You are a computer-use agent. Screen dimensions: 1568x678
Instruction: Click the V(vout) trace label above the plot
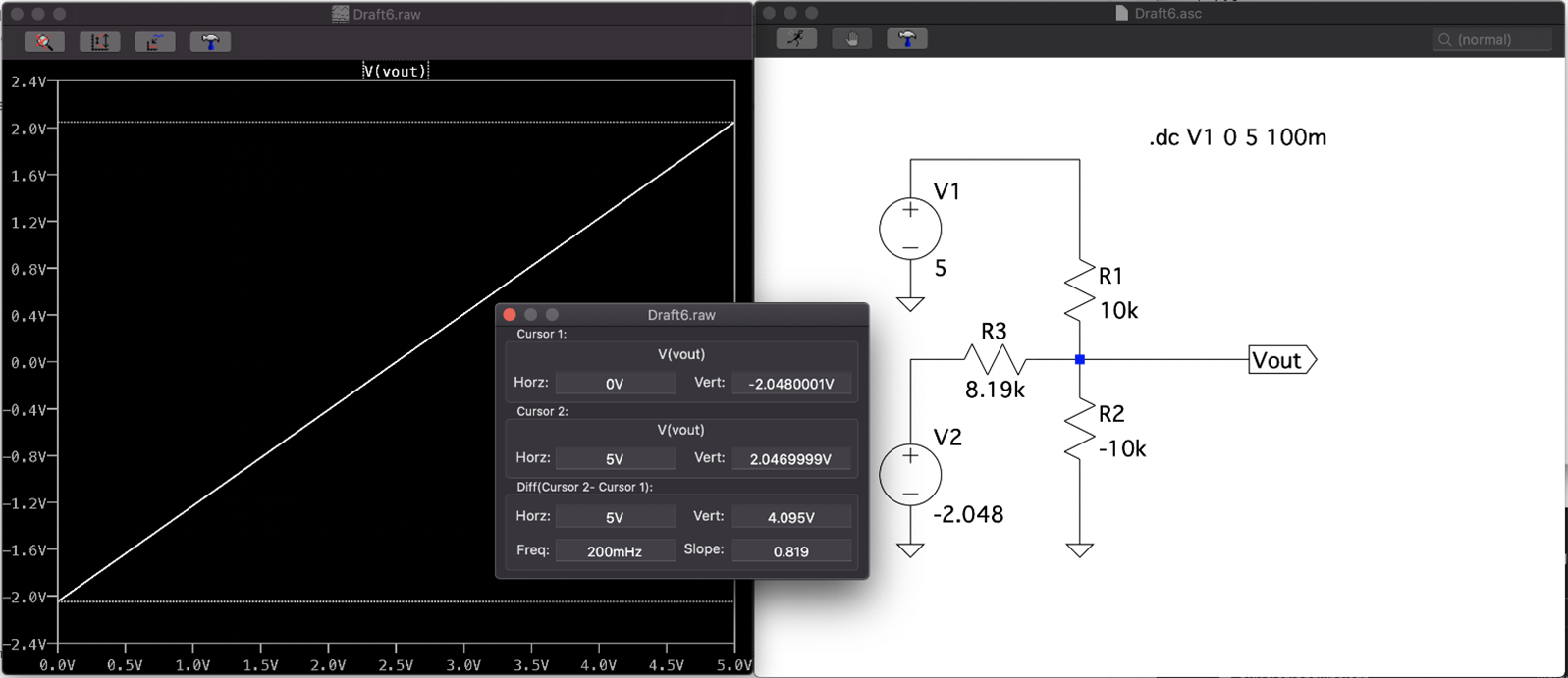pos(395,71)
